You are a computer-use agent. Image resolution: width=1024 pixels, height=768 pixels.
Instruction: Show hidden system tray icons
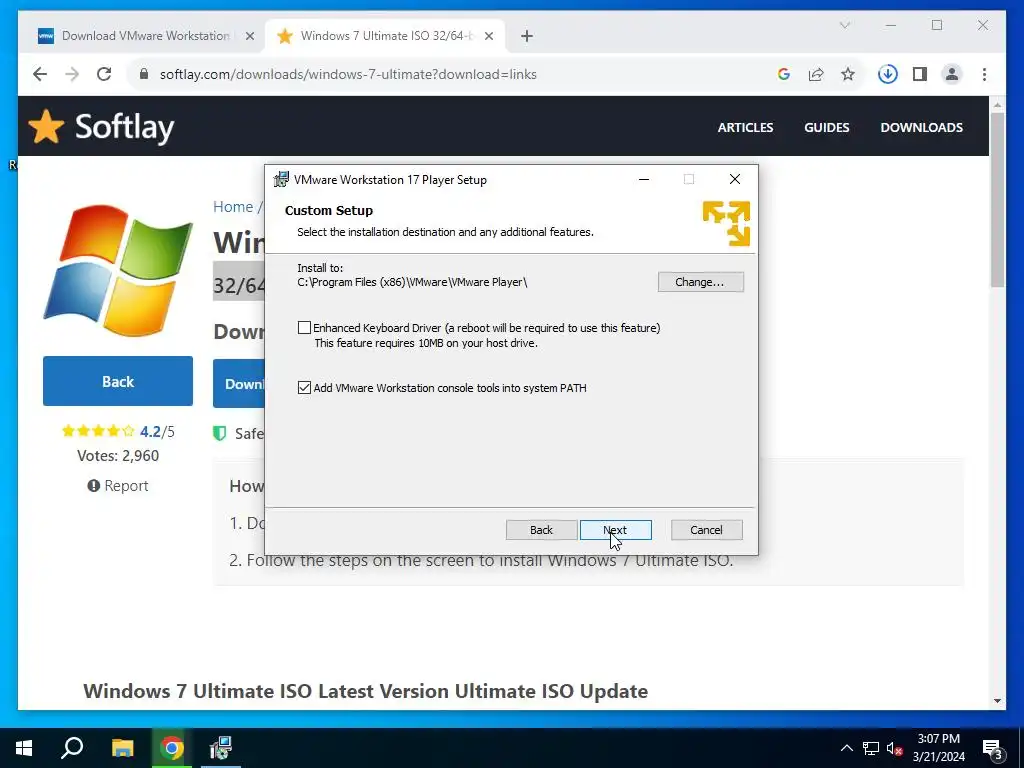click(x=846, y=748)
